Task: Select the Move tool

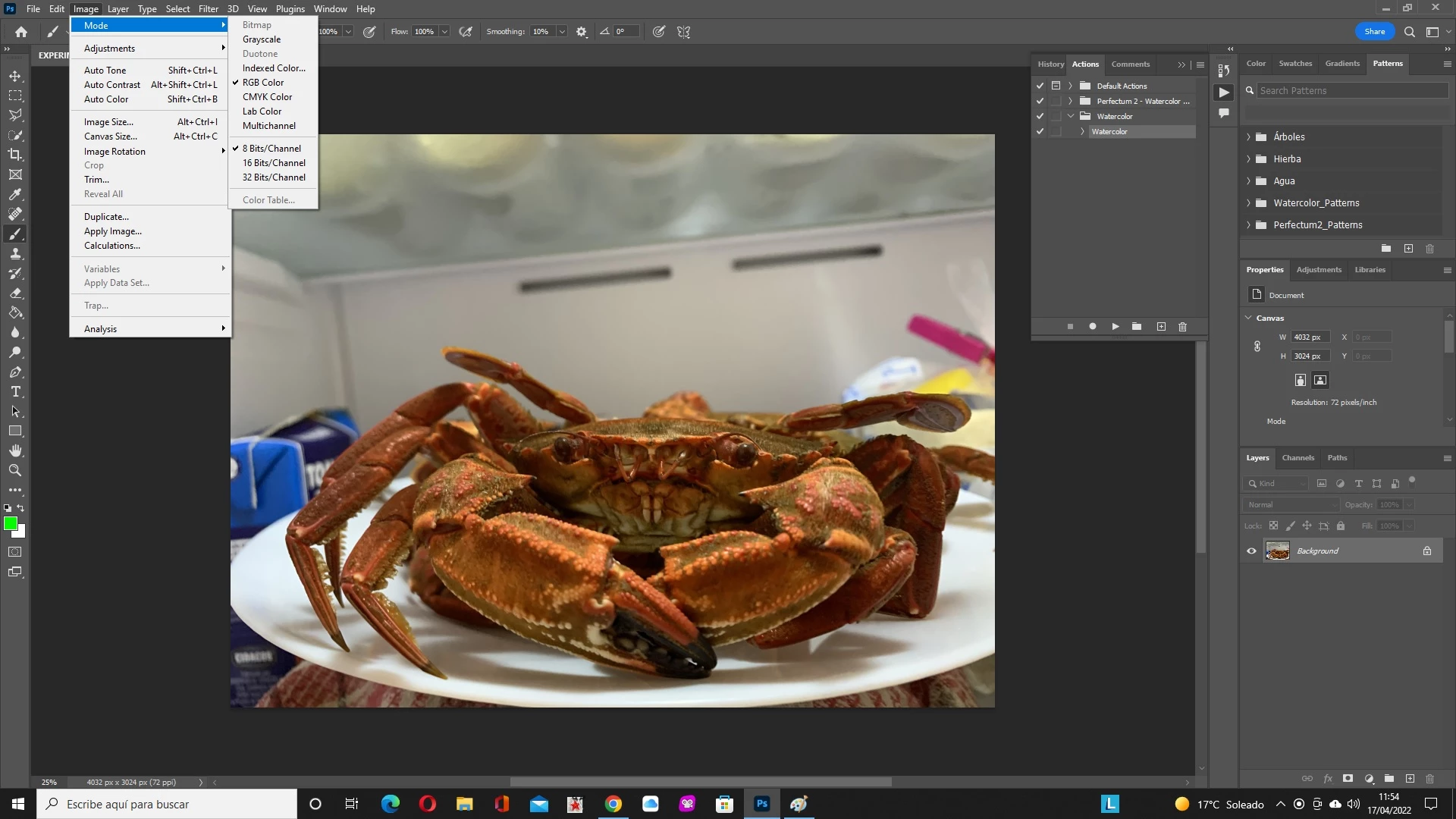Action: [15, 77]
